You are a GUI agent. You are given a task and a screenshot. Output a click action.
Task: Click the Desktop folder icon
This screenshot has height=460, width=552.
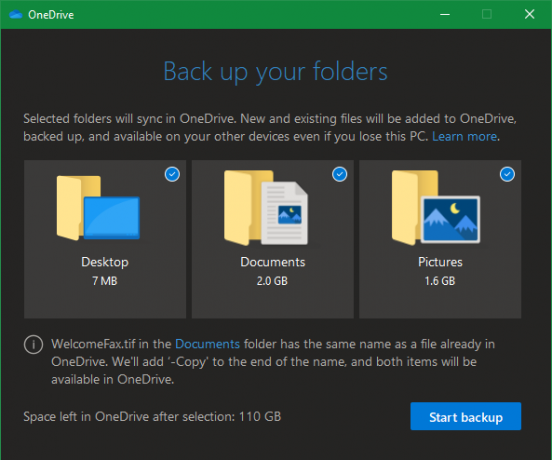[98, 208]
